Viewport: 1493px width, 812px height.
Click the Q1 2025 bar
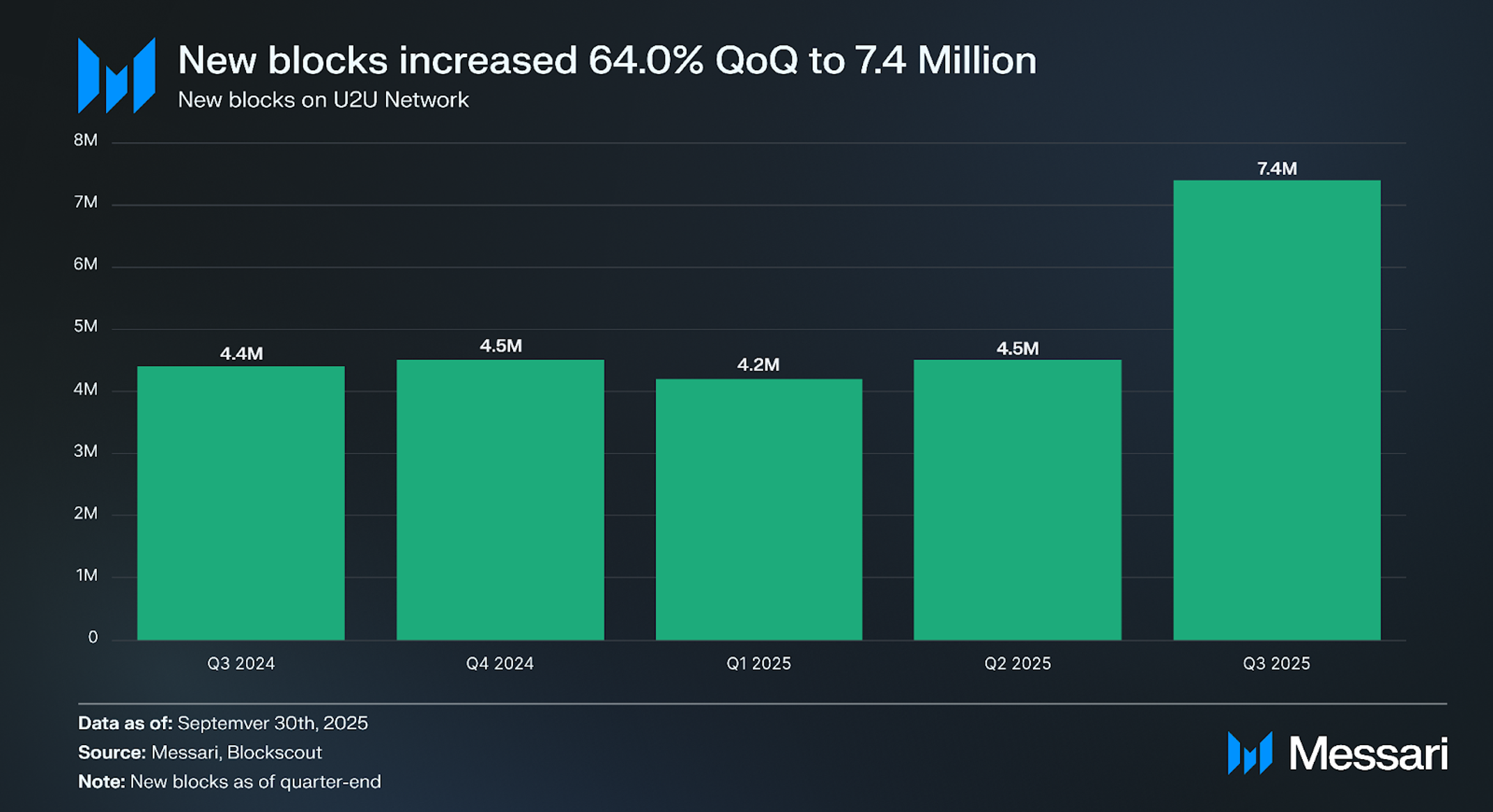(x=758, y=509)
